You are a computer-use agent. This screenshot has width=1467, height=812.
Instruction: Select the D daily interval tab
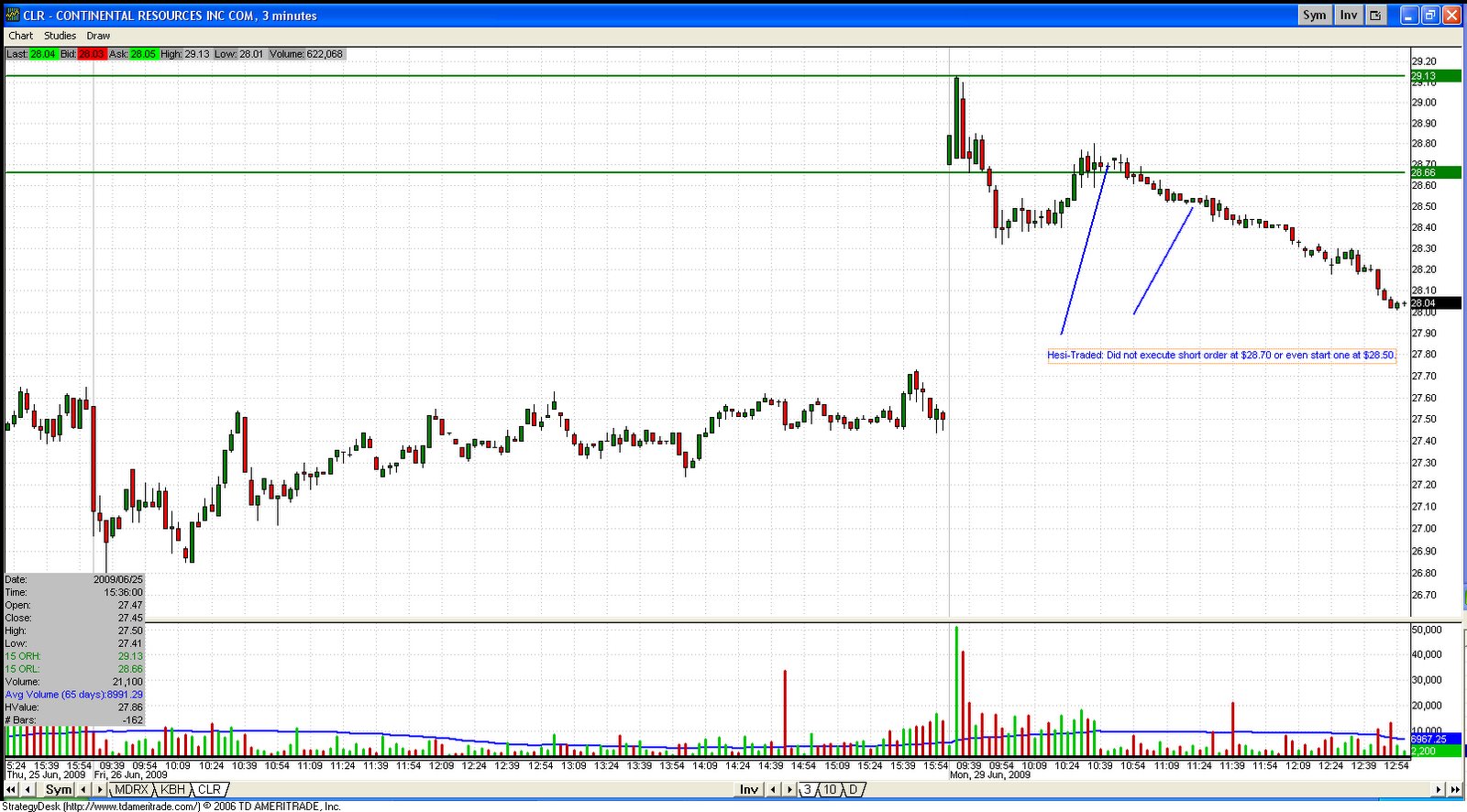point(853,789)
